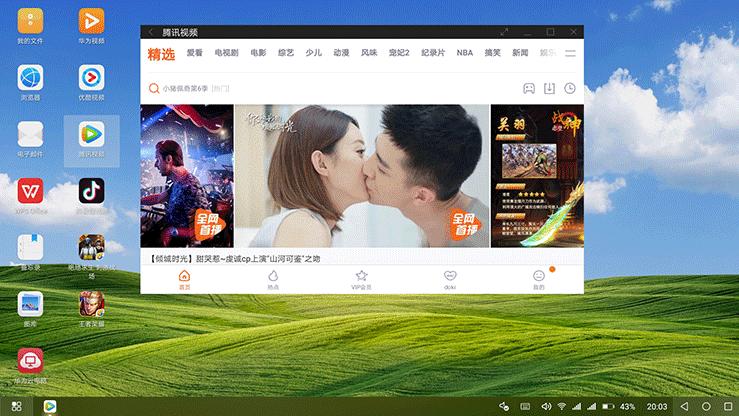Image resolution: width=739 pixels, height=416 pixels.
Task: Open the downloads icon in Tencent Video
Action: click(x=550, y=89)
